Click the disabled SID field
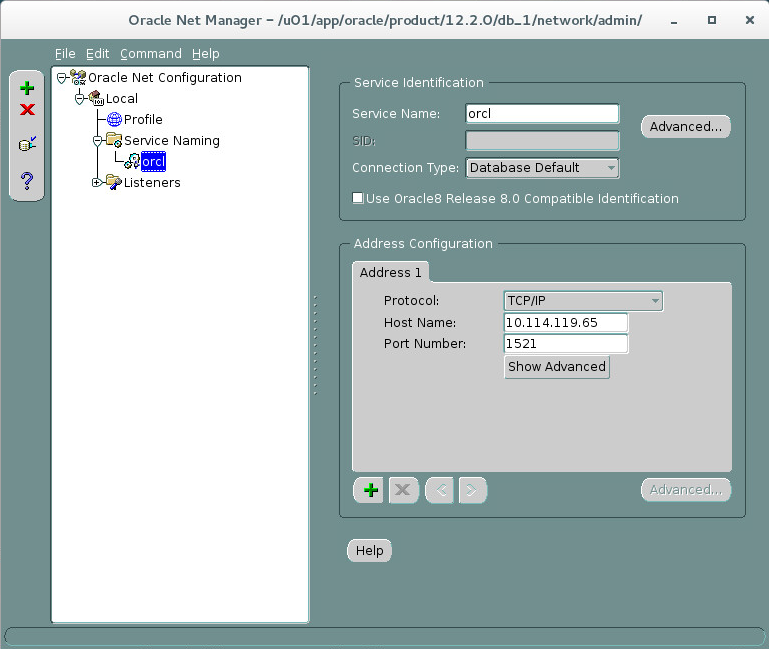This screenshot has height=649, width=769. click(542, 141)
